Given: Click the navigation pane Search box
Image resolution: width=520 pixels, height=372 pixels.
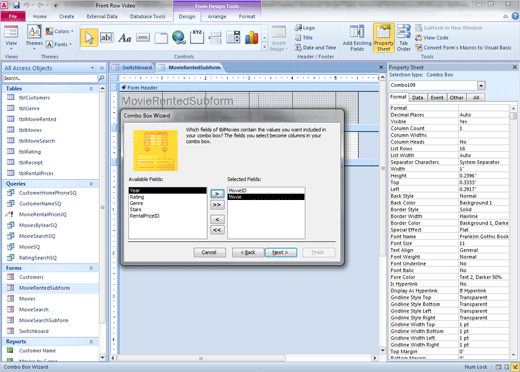Looking at the screenshot, I should [50, 78].
